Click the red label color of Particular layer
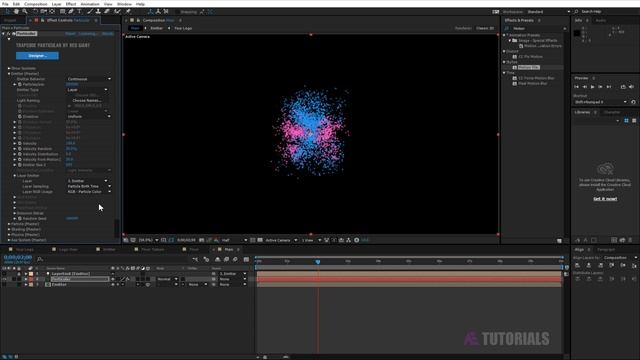Viewport: 640px width, 360px height. coord(31,279)
